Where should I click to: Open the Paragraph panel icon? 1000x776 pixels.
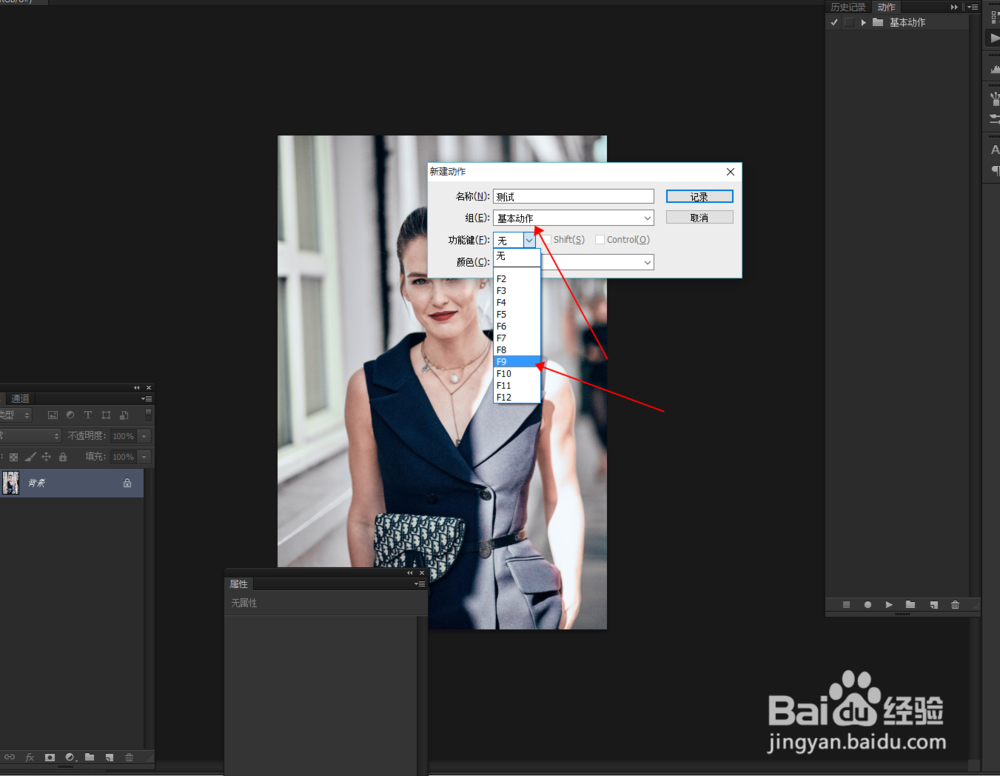pyautogui.click(x=995, y=170)
